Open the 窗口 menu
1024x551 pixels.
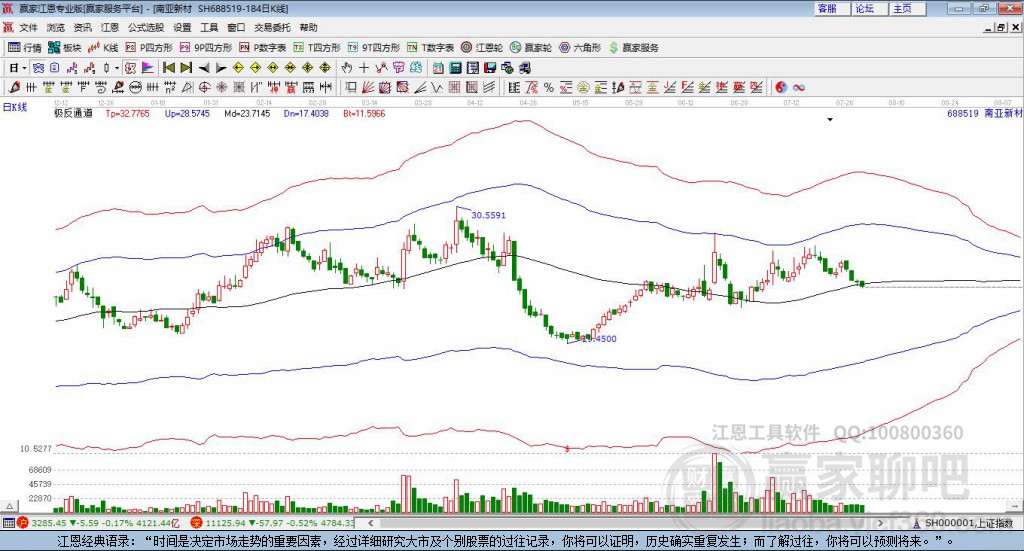click(236, 27)
